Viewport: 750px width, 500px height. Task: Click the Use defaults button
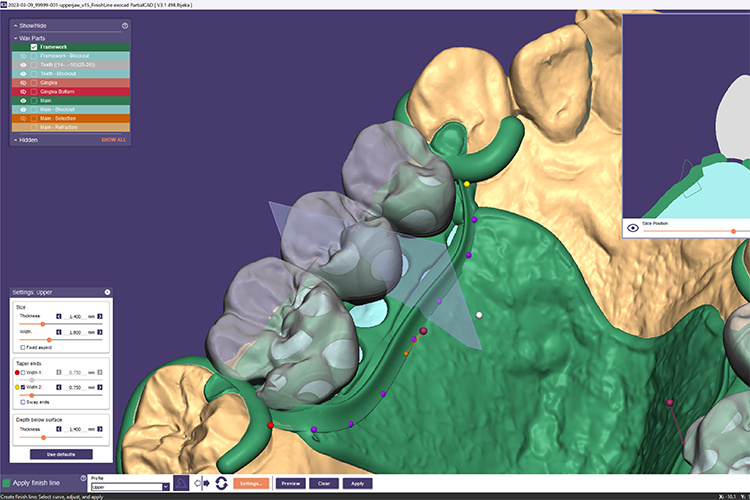(61, 454)
